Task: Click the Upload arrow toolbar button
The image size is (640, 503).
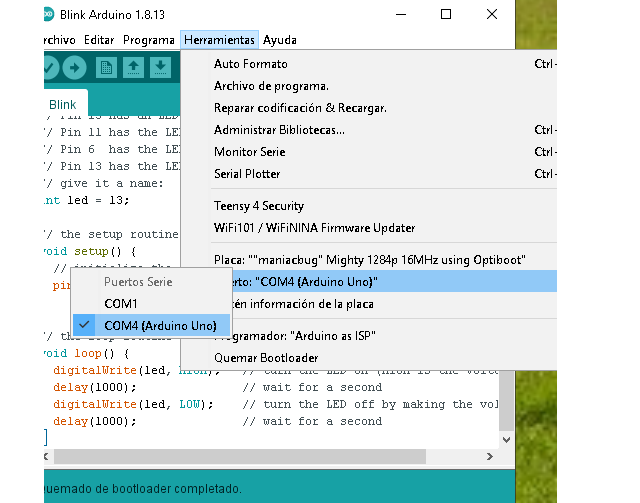Action: [75, 67]
